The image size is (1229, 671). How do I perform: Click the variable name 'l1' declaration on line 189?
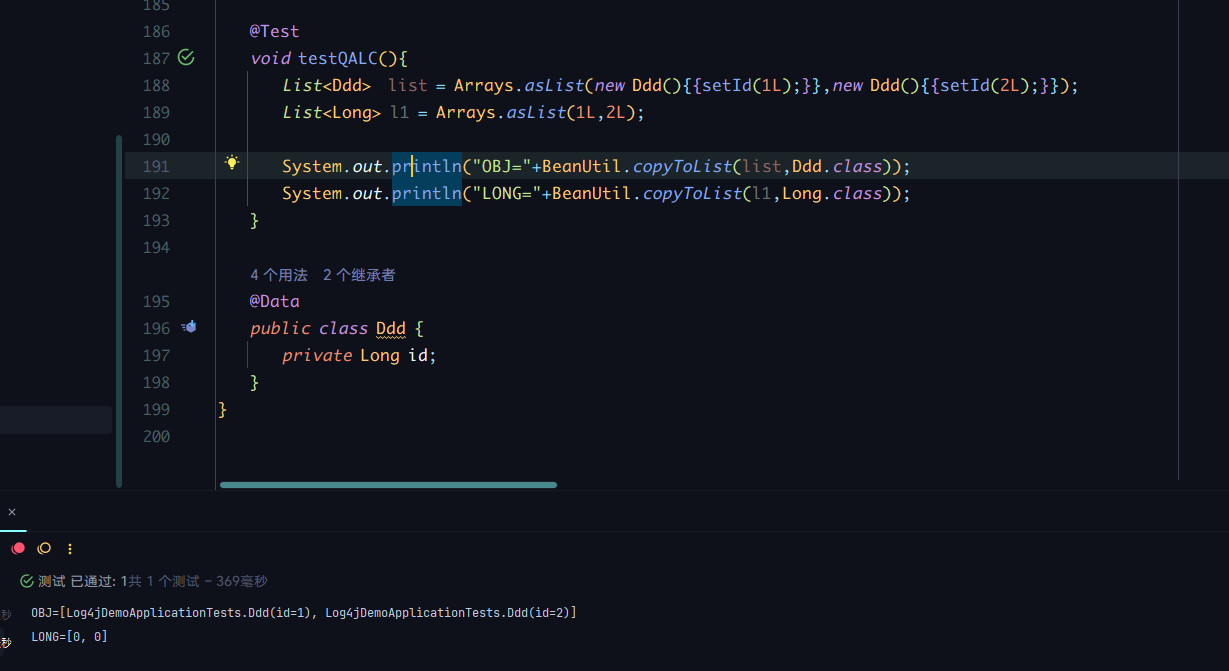pos(398,112)
